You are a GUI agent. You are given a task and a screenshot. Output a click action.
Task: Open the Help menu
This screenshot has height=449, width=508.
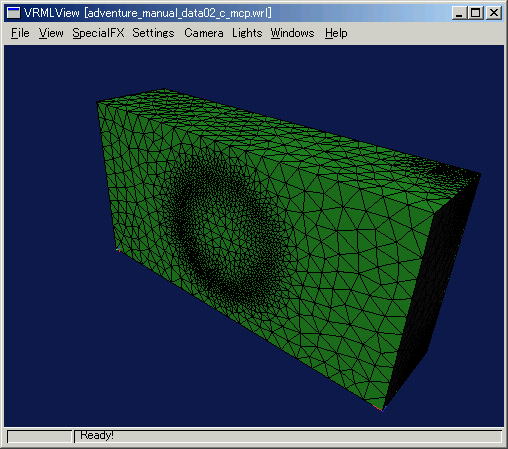(x=336, y=33)
